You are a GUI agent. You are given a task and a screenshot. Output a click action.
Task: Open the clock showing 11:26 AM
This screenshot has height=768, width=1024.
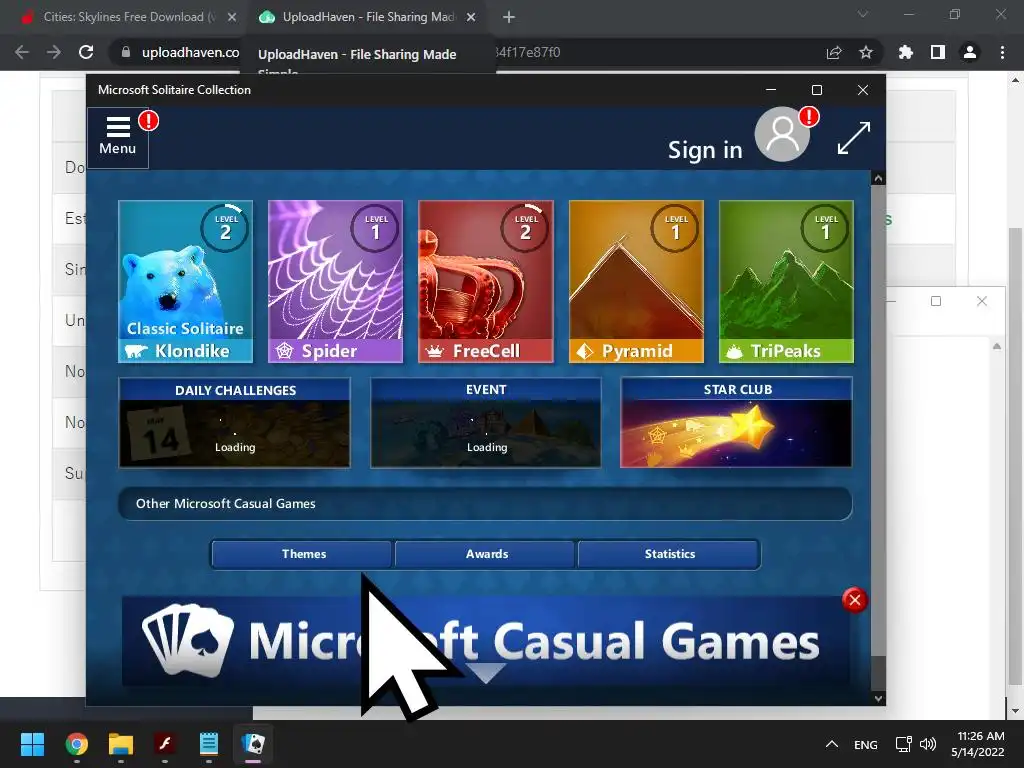[x=978, y=744]
